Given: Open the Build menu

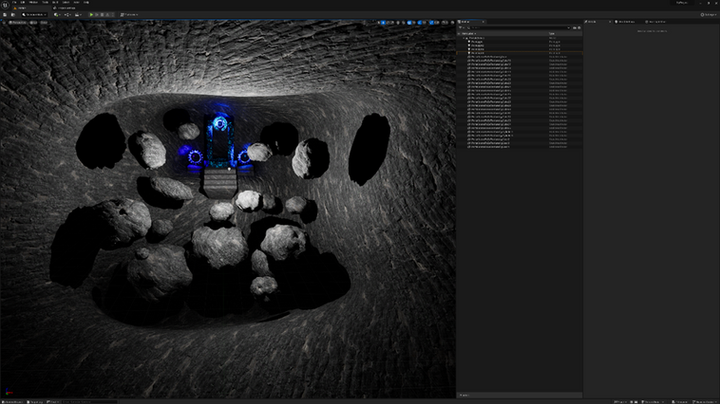Looking at the screenshot, I should tap(55, 2).
